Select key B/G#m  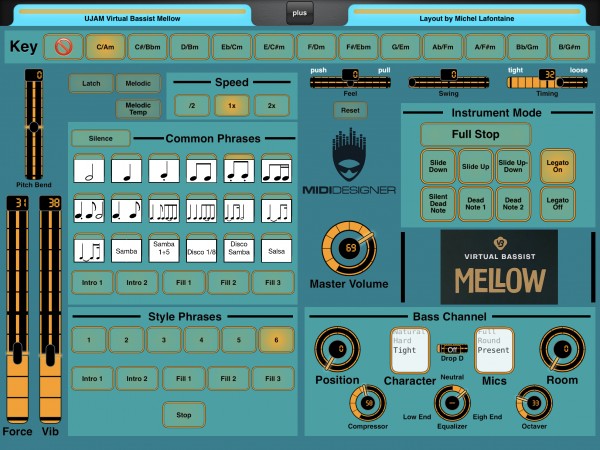pos(569,47)
